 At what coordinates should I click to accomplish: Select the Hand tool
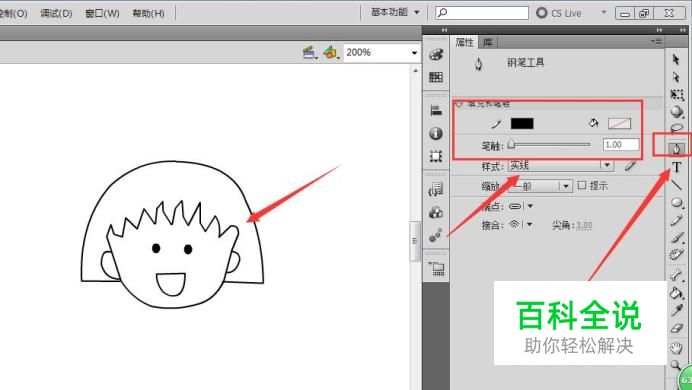pos(676,348)
